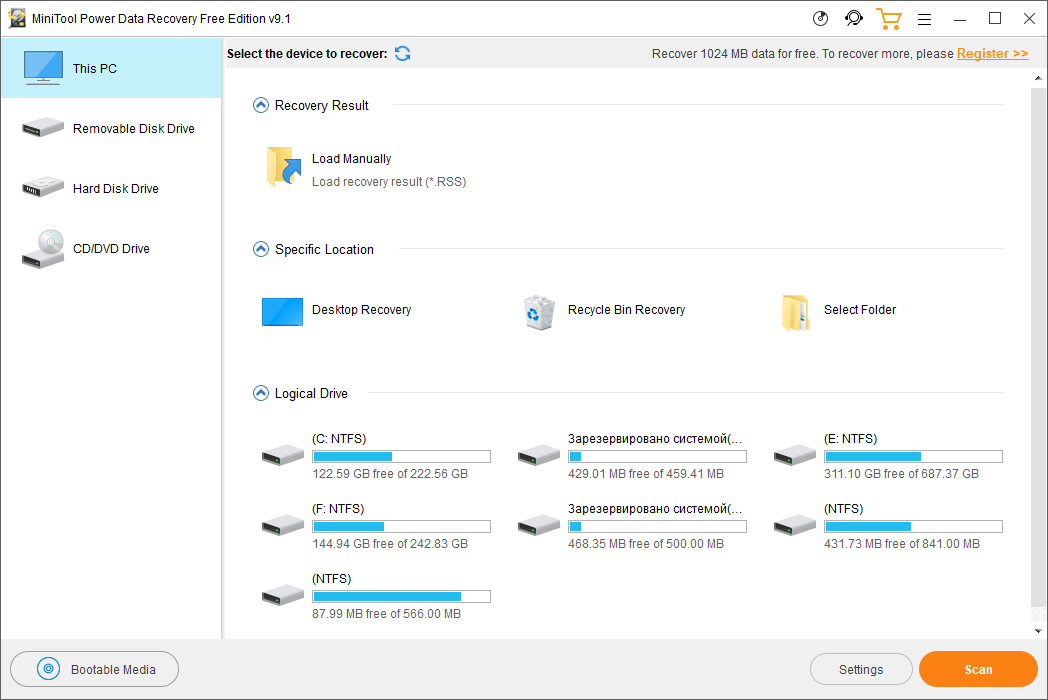Click the This PC monitor icon
The width and height of the screenshot is (1048, 700).
(x=43, y=68)
